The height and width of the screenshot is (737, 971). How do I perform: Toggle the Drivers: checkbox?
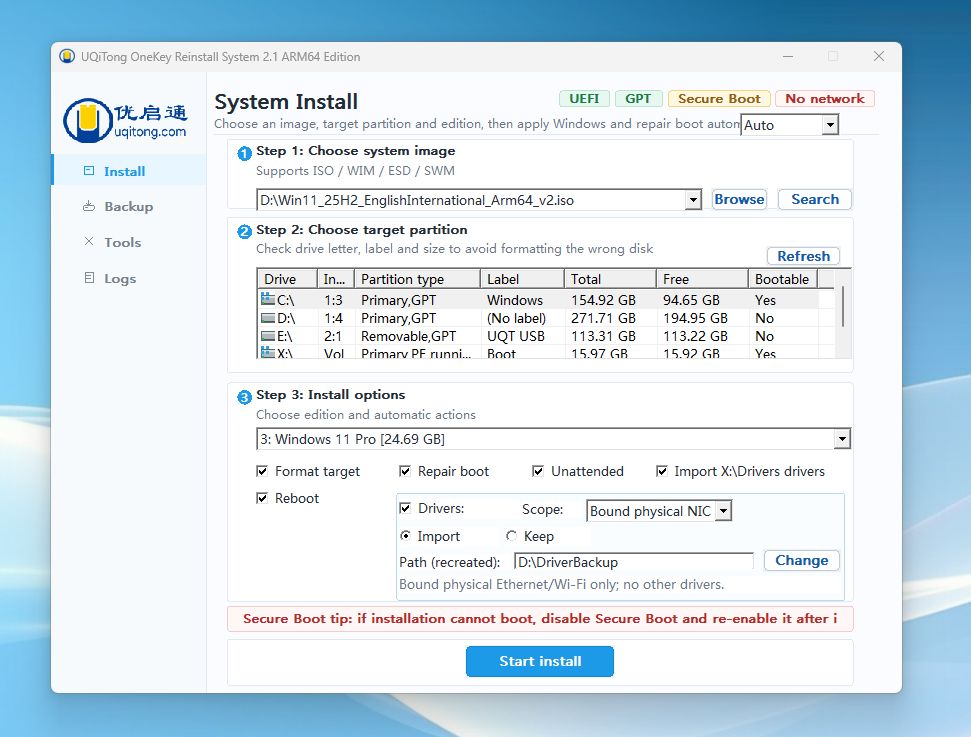tap(405, 508)
